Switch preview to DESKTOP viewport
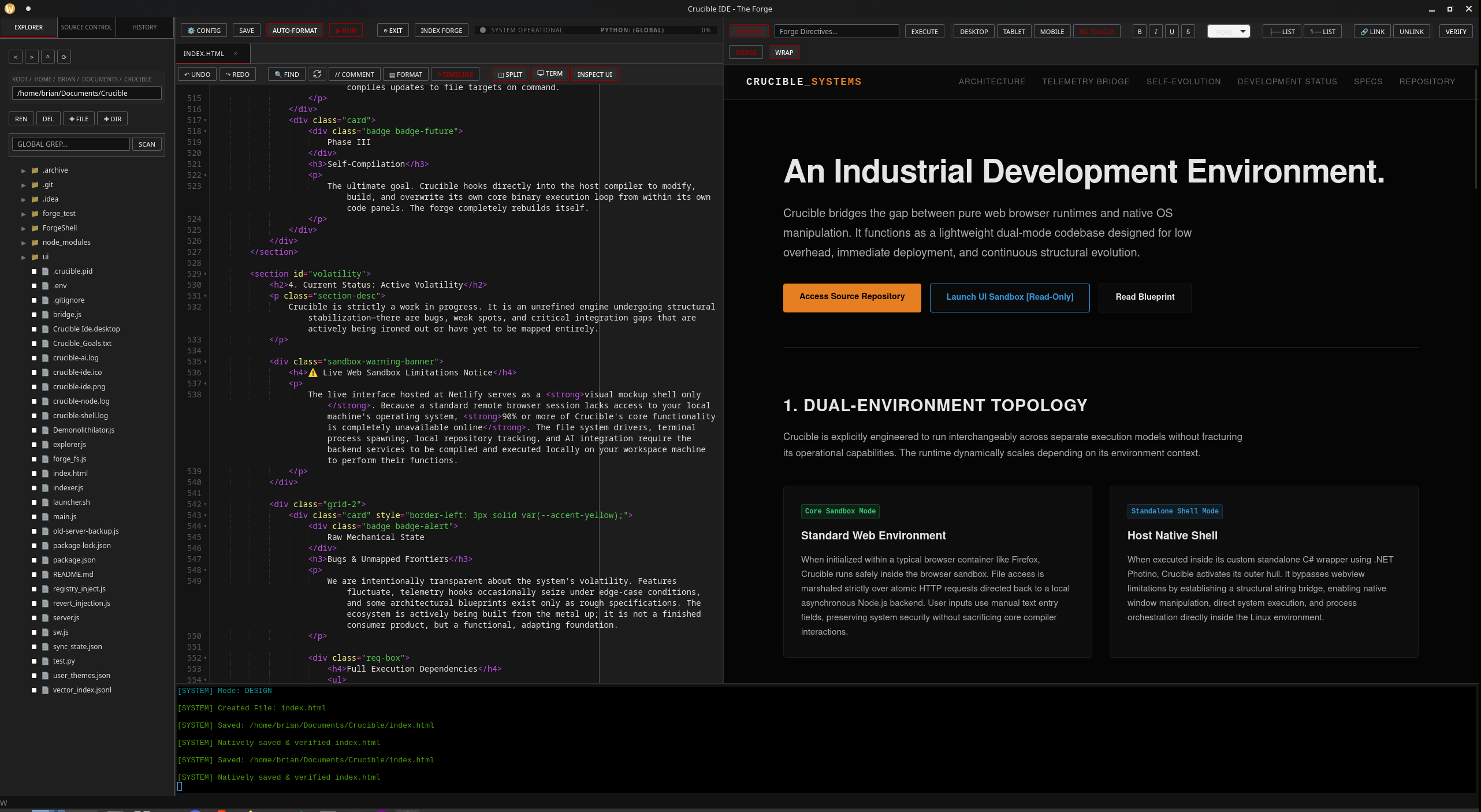Viewport: 1481px width, 812px height. pos(974,32)
